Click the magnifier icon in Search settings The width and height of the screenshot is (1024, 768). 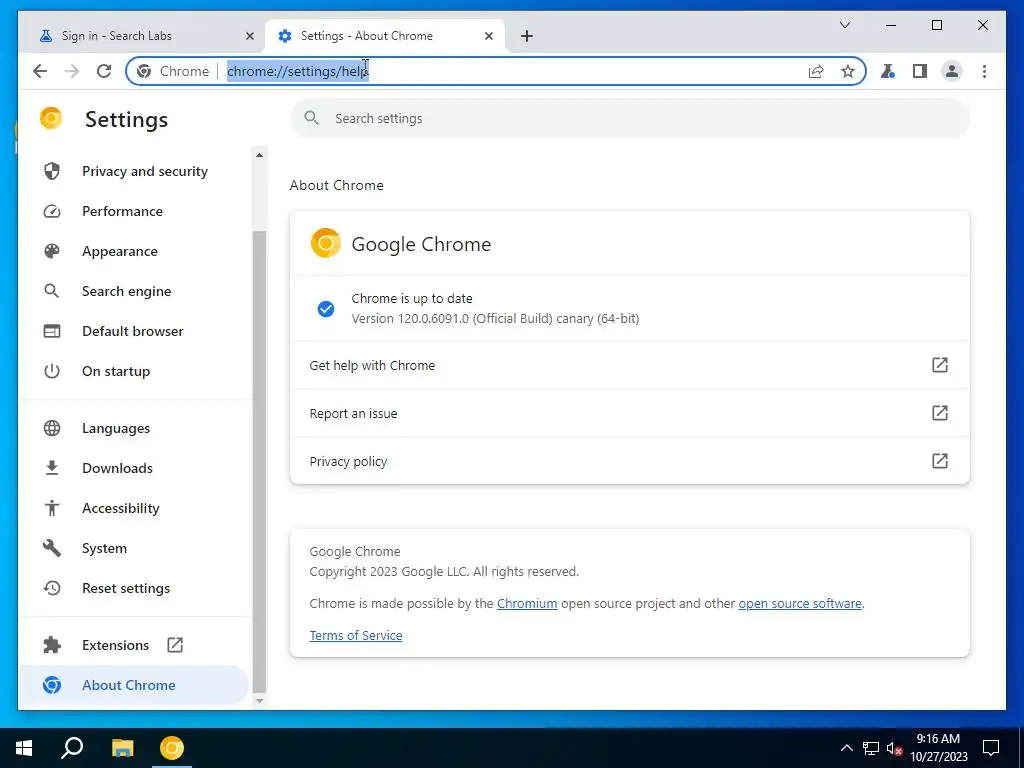[312, 118]
